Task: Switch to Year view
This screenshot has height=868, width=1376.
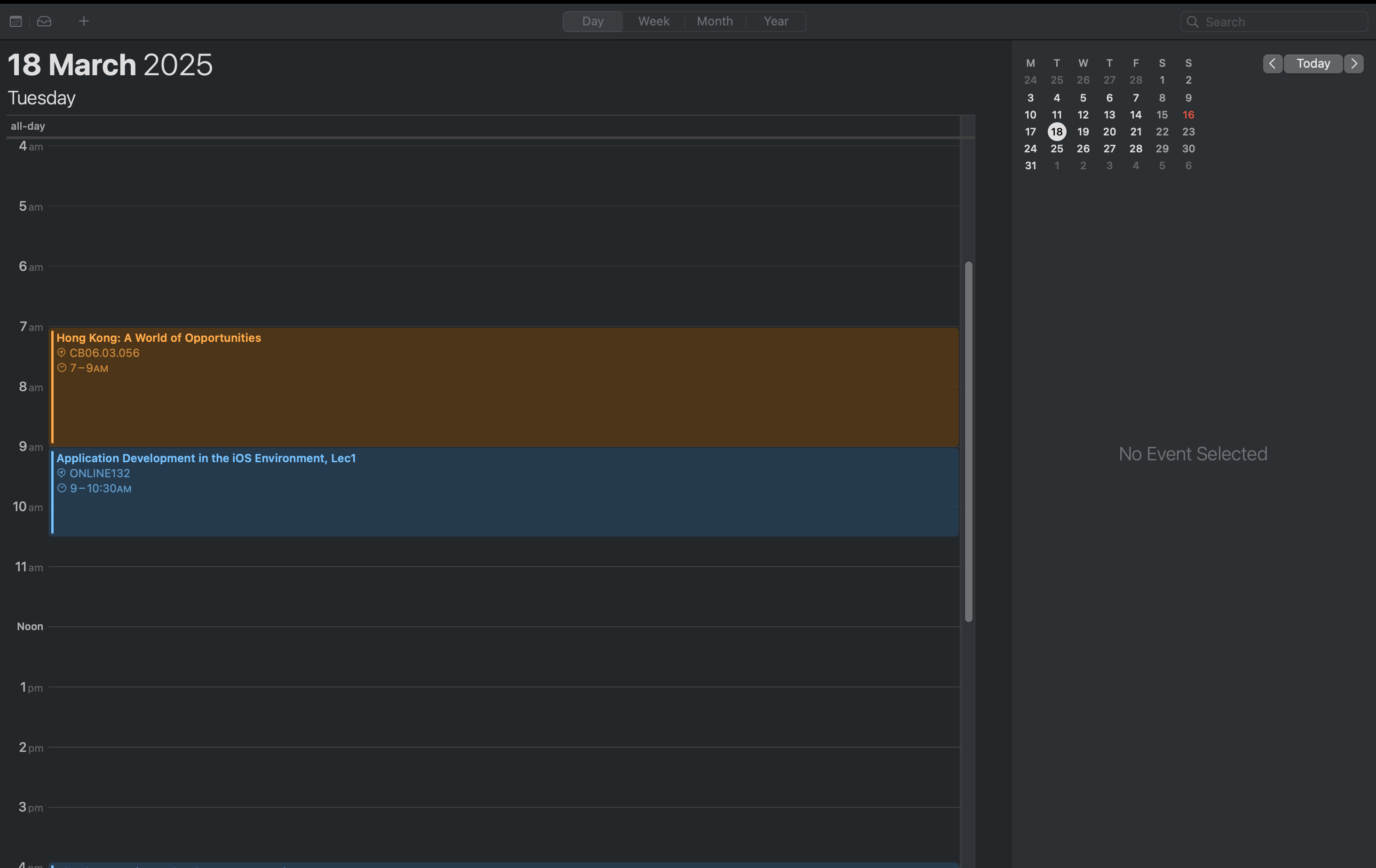Action: [x=775, y=21]
